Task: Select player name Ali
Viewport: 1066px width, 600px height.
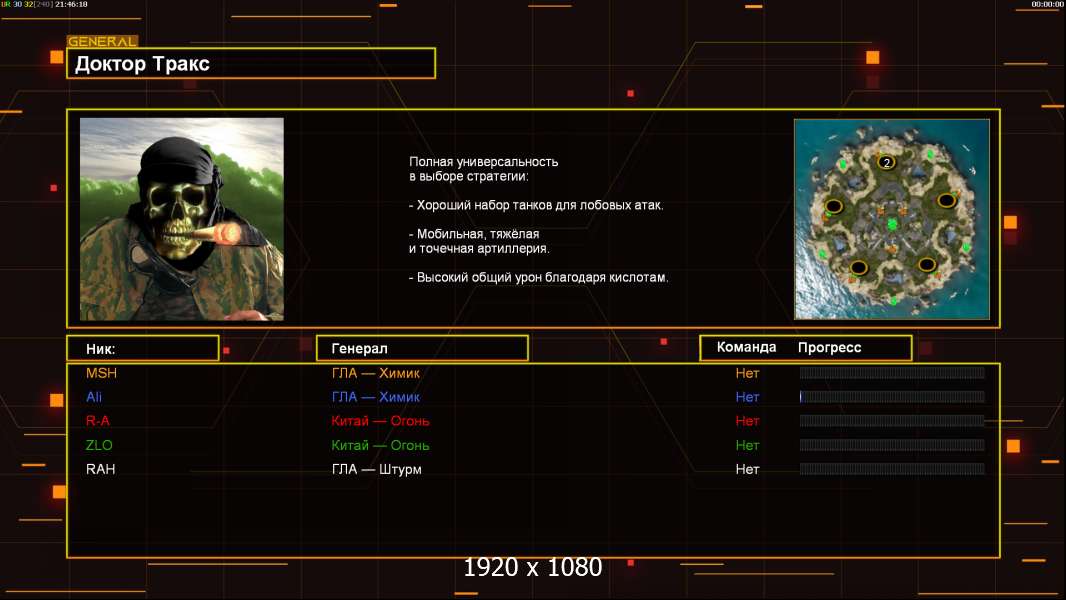Action: [x=94, y=397]
